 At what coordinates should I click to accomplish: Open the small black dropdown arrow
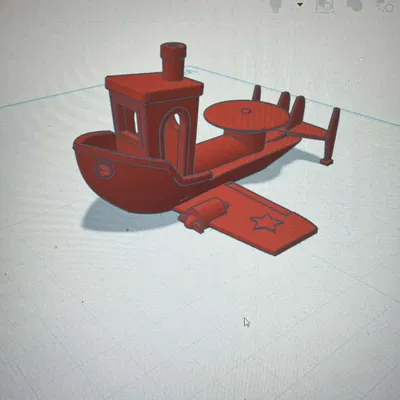(300, 4)
